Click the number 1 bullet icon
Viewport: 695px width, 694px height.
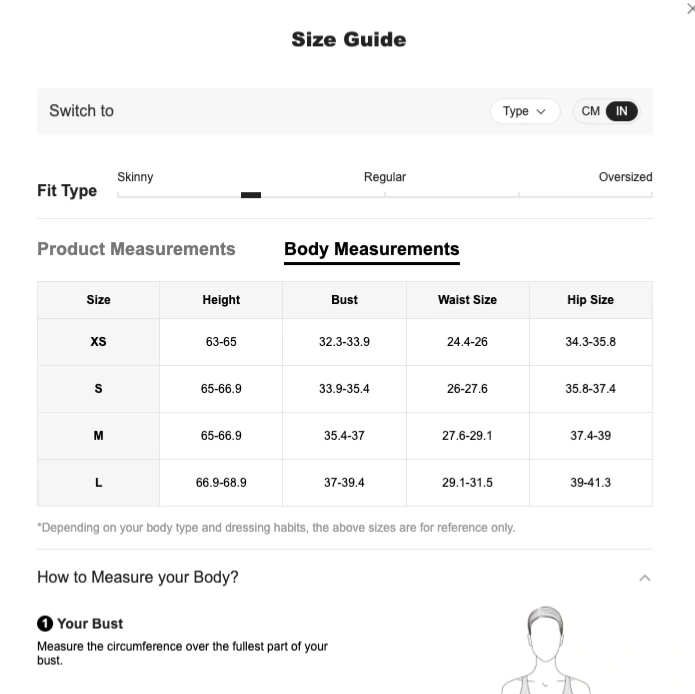coord(45,624)
